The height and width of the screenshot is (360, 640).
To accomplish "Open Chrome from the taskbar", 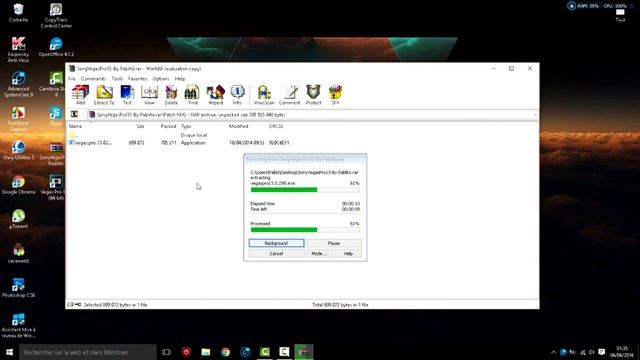I will pyautogui.click(x=225, y=352).
